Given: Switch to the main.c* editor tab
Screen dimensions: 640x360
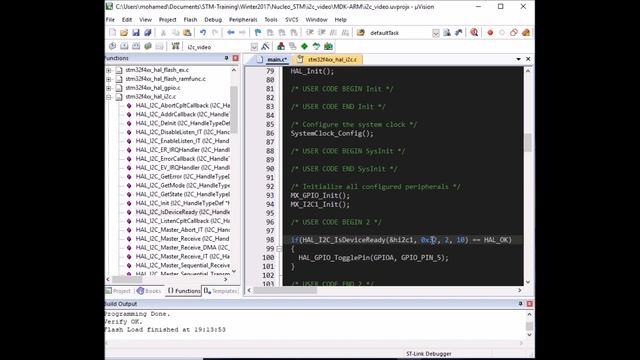Looking at the screenshot, I should (272, 60).
